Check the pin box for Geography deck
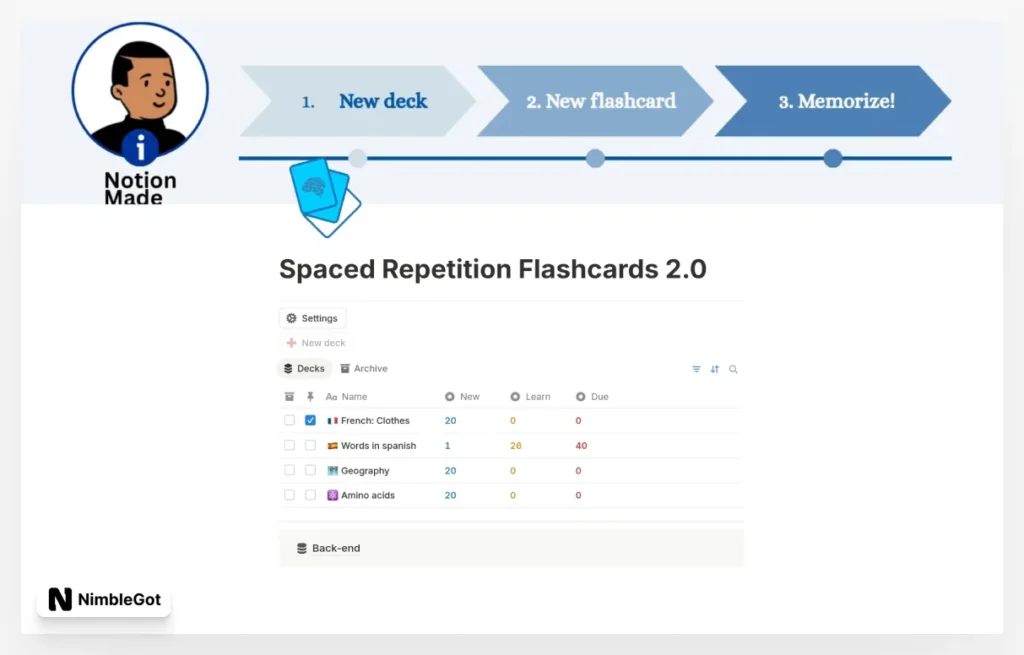 (310, 471)
